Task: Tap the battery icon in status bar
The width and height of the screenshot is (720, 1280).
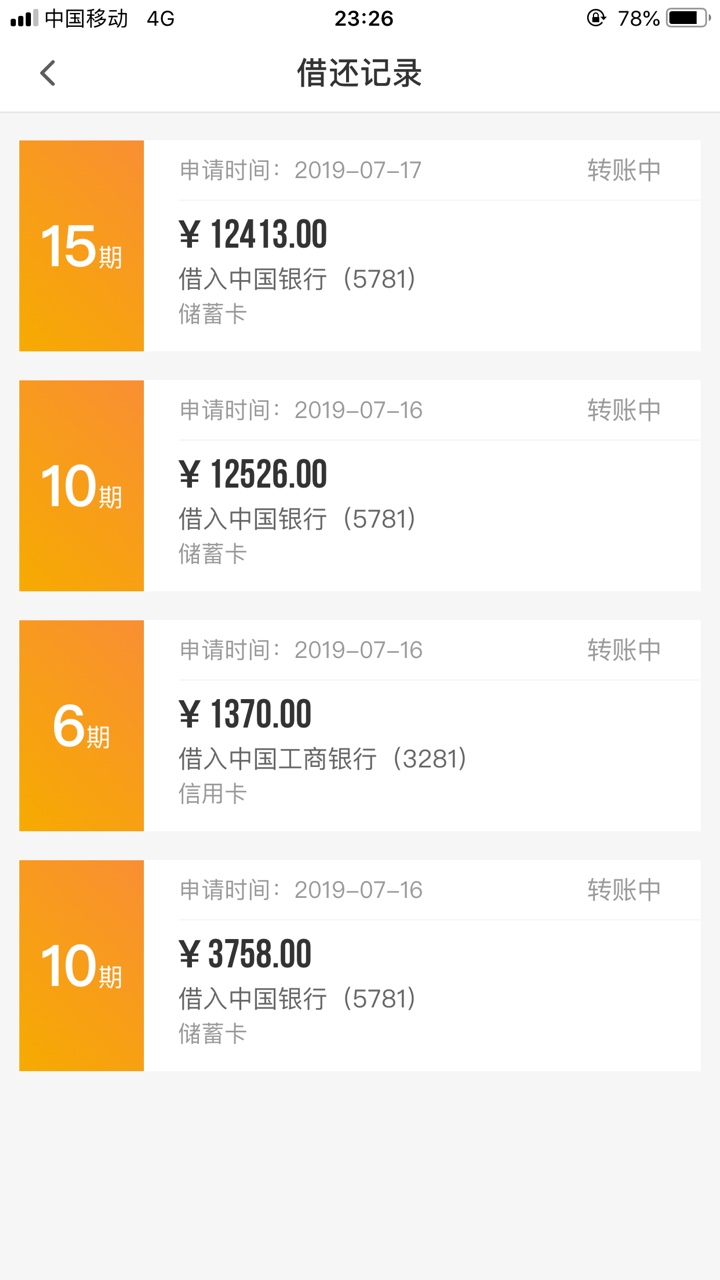Action: pos(688,18)
